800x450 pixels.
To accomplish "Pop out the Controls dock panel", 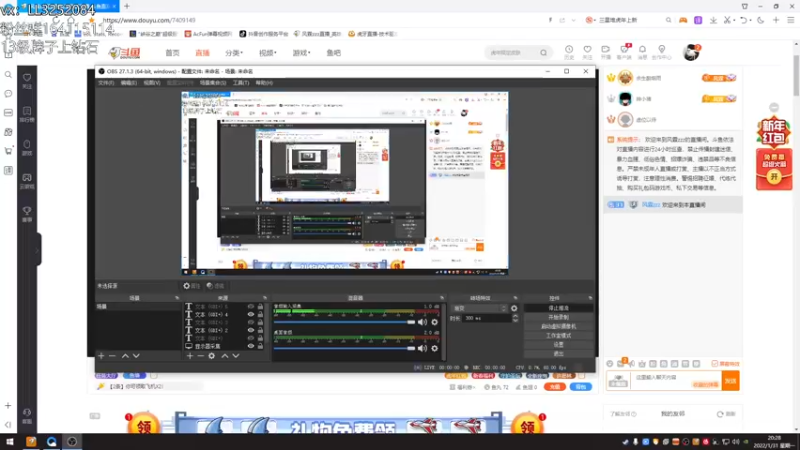I will (x=590, y=298).
